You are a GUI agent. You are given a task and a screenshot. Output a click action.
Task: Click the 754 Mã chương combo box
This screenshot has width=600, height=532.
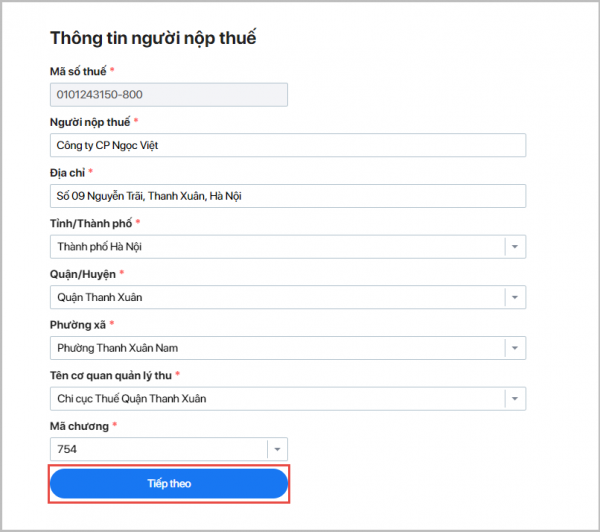point(157,450)
